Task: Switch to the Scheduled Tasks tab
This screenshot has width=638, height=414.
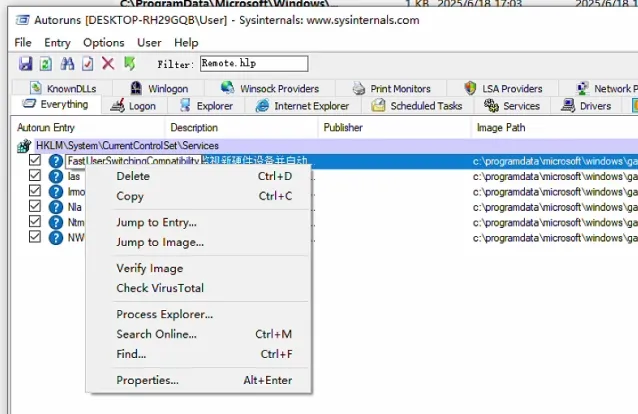Action: pyautogui.click(x=417, y=106)
